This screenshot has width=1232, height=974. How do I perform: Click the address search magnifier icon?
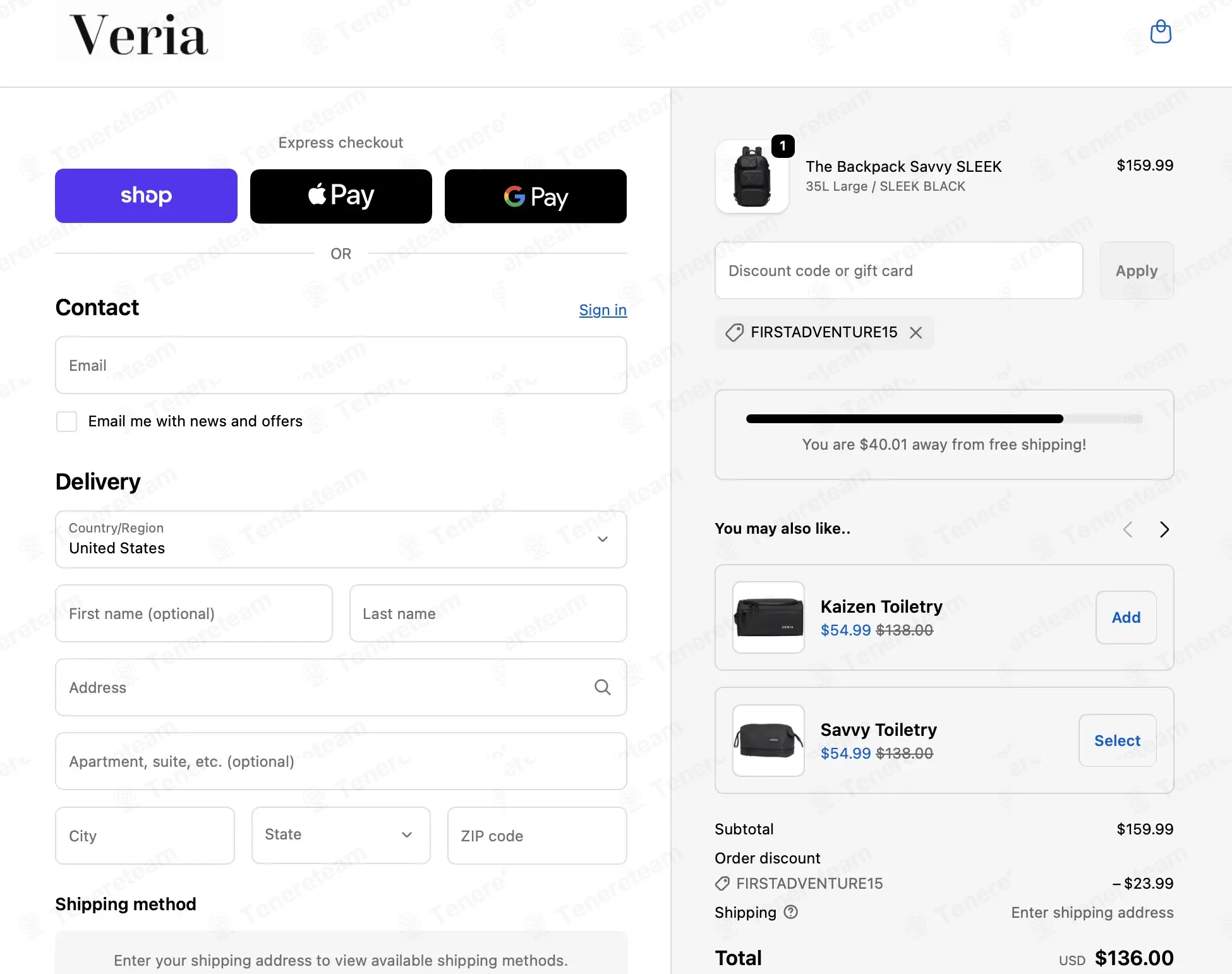(603, 687)
